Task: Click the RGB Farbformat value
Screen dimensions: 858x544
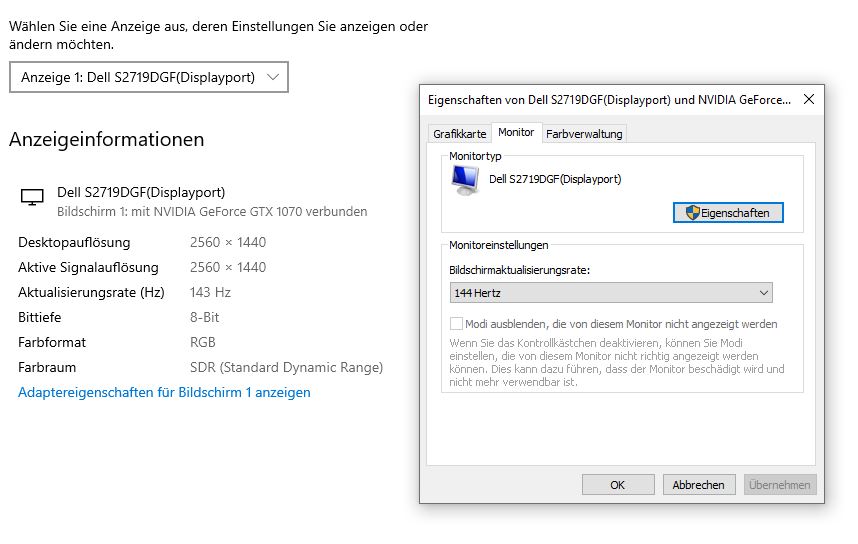Action: [202, 343]
